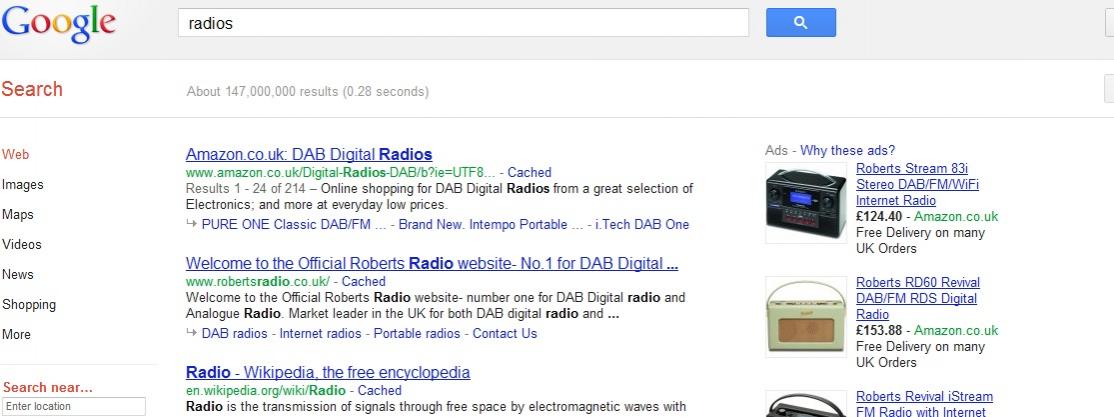Open Cached link for the Wikipedia result

point(379,390)
